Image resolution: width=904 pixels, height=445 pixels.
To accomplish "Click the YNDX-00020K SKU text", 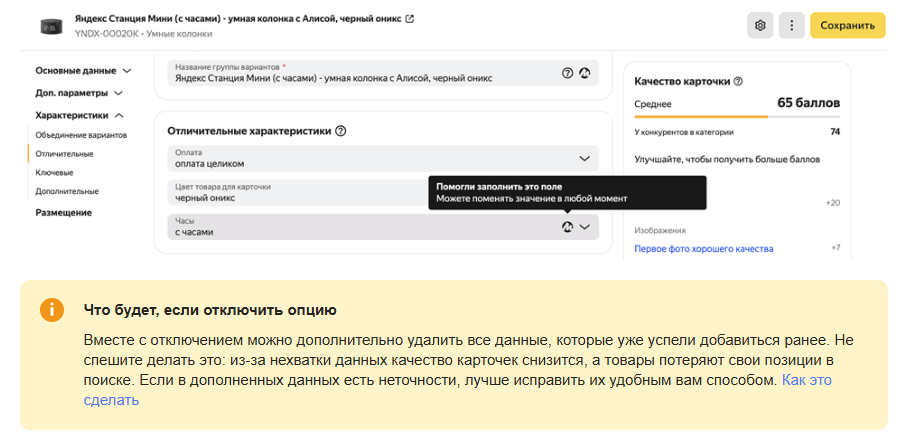I will point(107,34).
